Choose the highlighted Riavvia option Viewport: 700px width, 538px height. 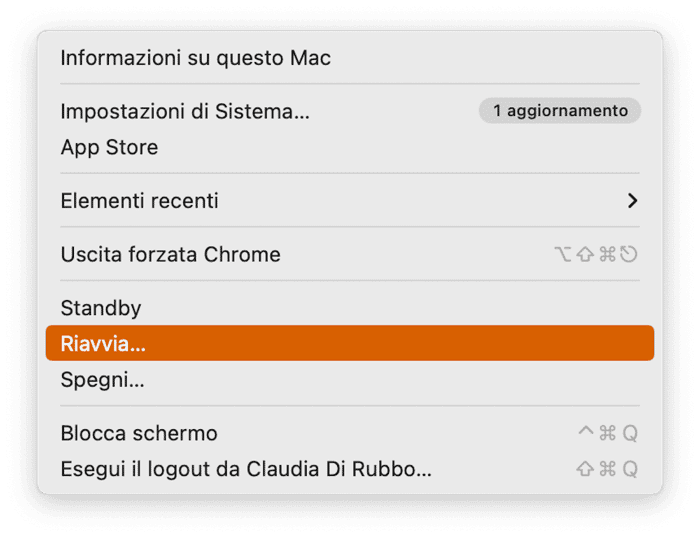350,343
